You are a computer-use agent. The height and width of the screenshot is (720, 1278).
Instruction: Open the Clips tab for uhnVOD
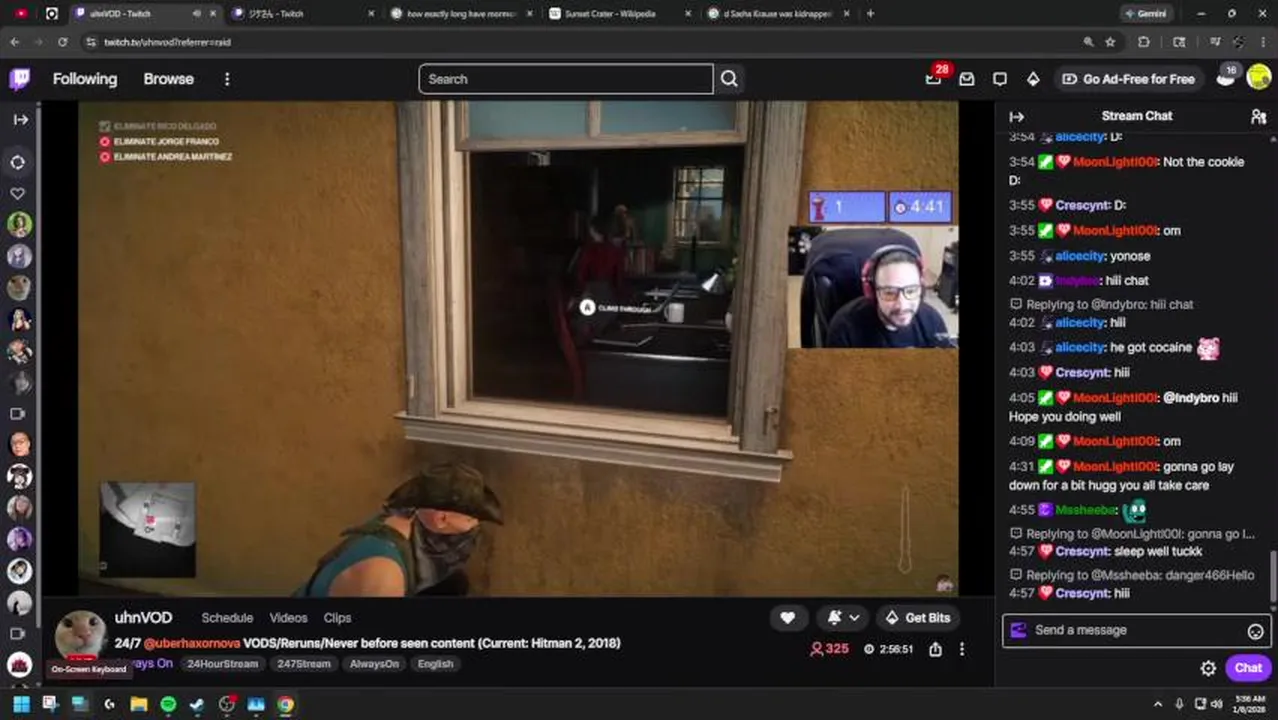pos(337,618)
